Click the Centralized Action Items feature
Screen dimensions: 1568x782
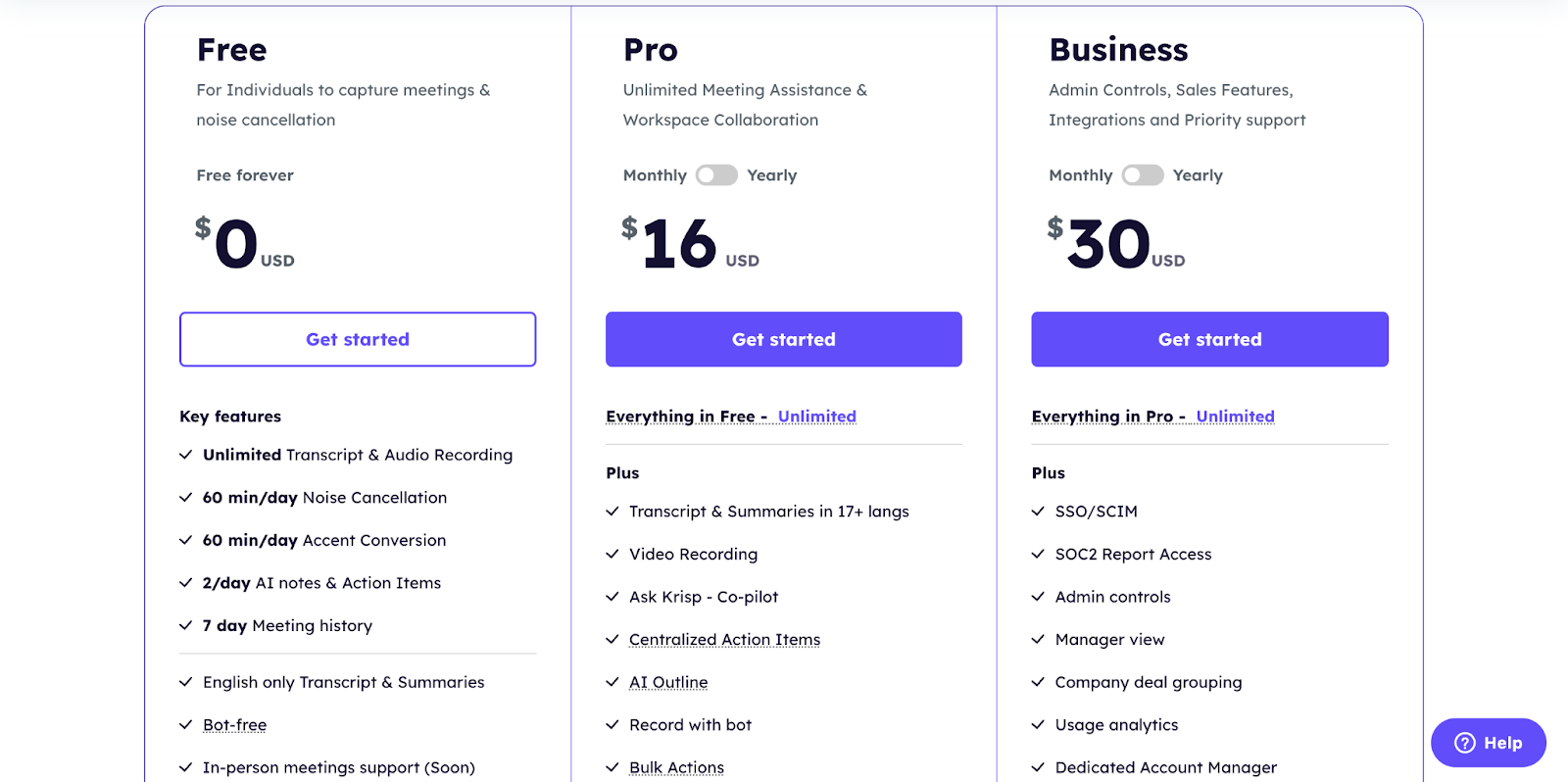point(724,640)
